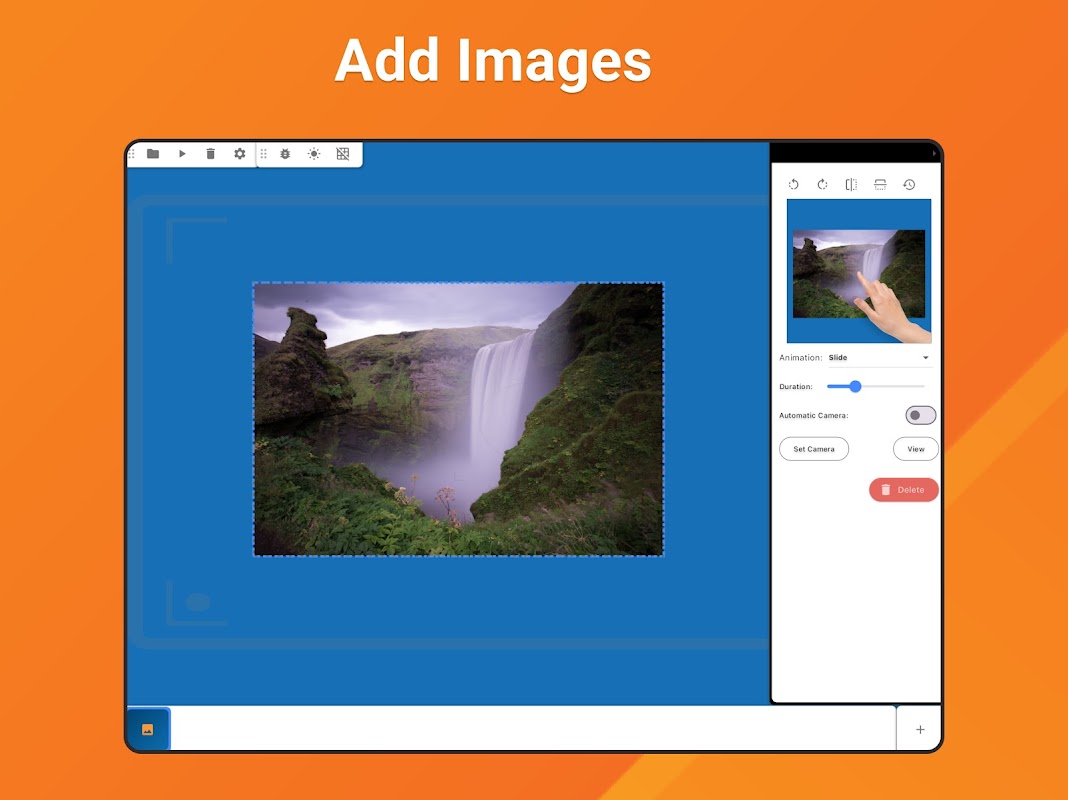The image size is (1068, 800).
Task: Start playback with the play icon
Action: 182,154
